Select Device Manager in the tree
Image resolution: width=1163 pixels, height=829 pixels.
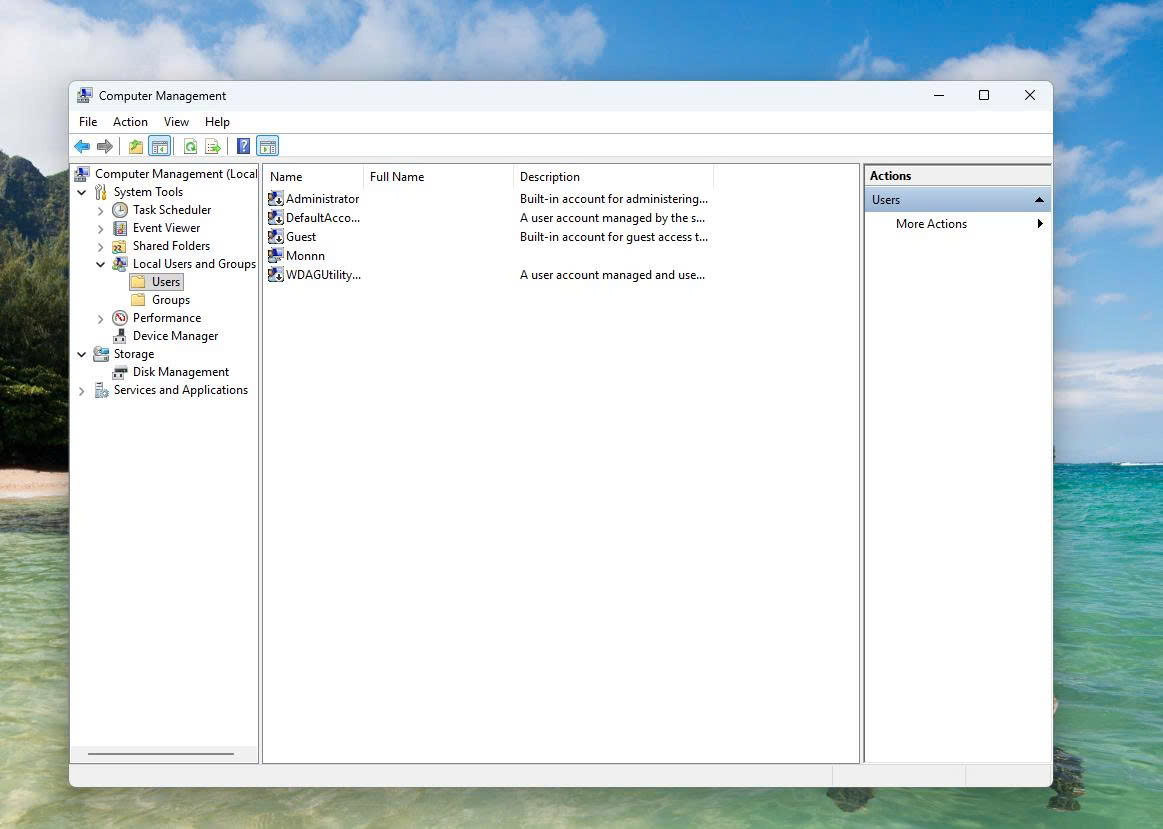coord(175,336)
